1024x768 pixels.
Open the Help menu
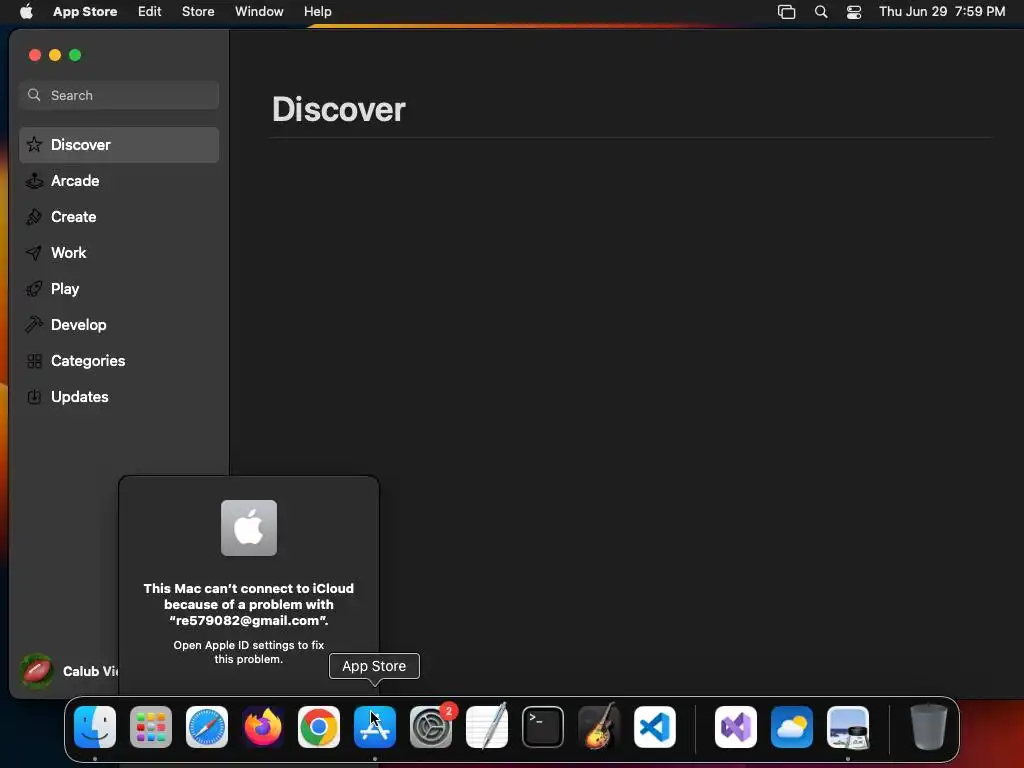[x=317, y=11]
